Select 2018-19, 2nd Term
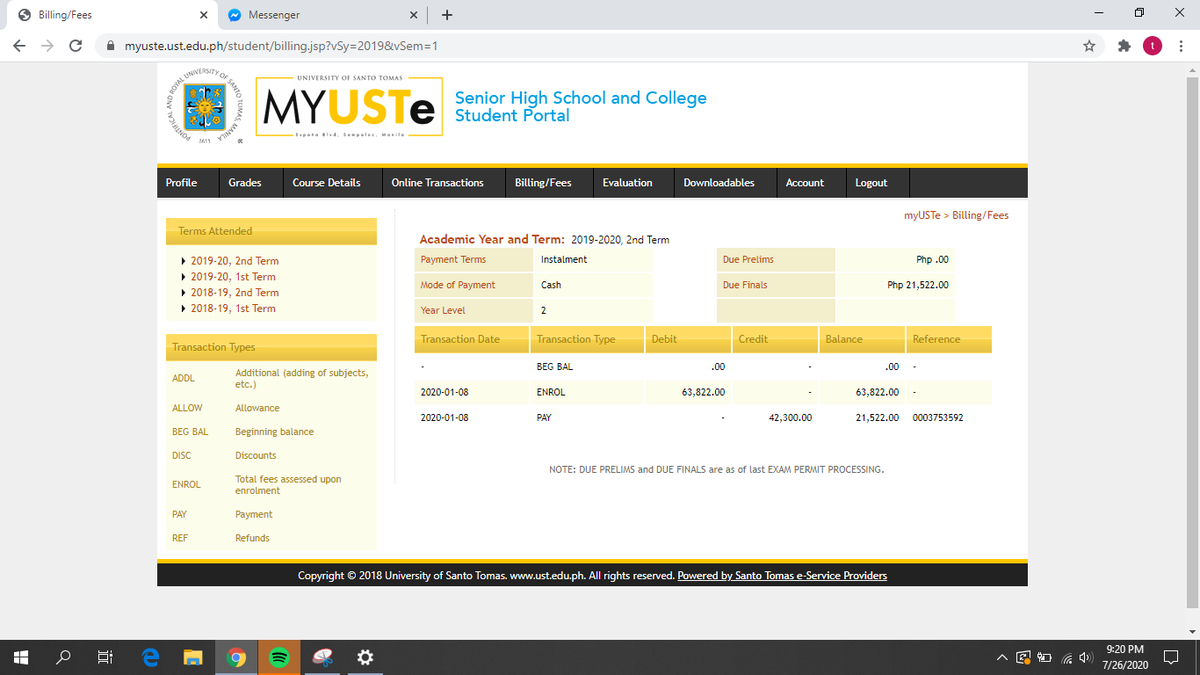Image resolution: width=1200 pixels, height=675 pixels. 234,293
